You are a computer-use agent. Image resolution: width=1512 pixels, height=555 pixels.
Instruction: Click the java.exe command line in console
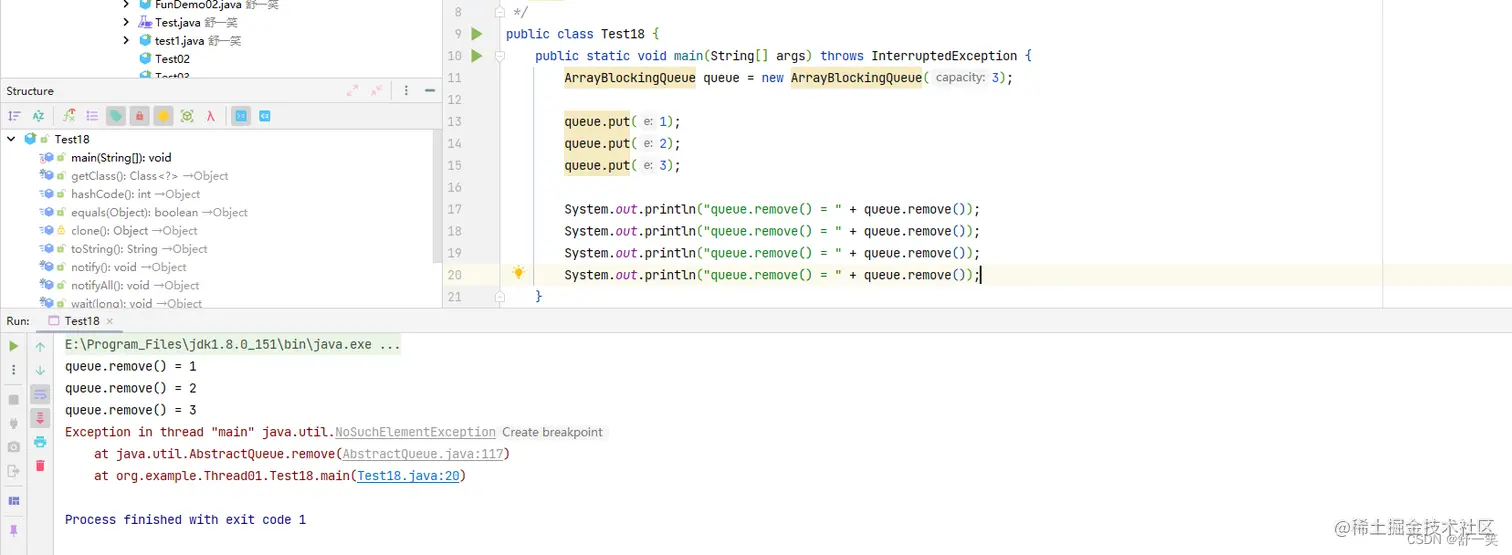click(233, 344)
